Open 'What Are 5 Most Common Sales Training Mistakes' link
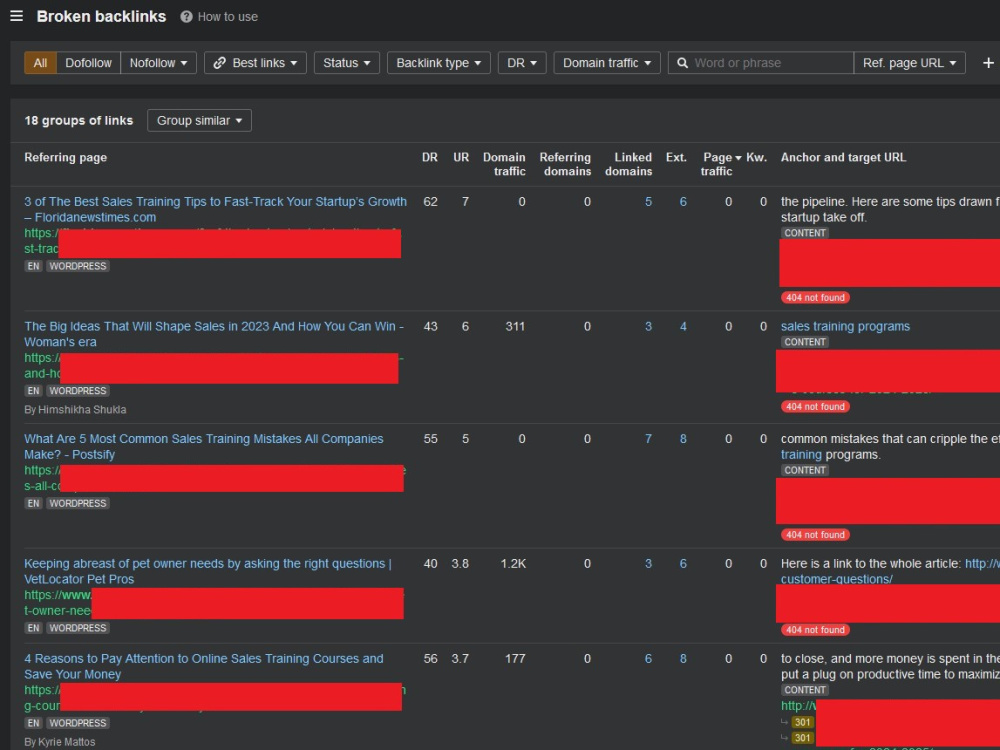This screenshot has width=1000, height=750. tap(204, 446)
